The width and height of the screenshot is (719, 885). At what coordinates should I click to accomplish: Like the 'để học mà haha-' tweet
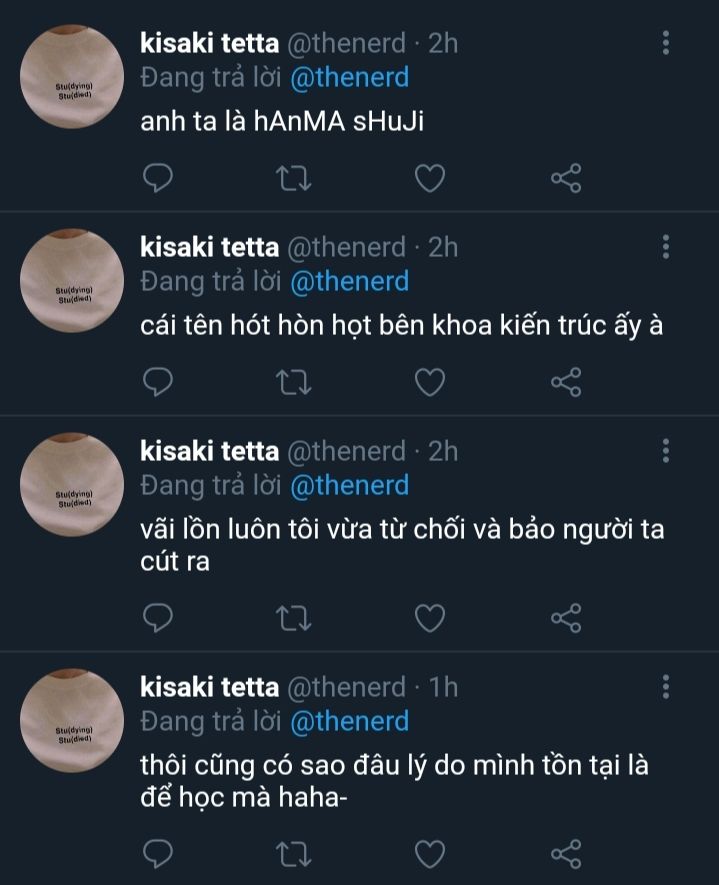click(x=430, y=854)
